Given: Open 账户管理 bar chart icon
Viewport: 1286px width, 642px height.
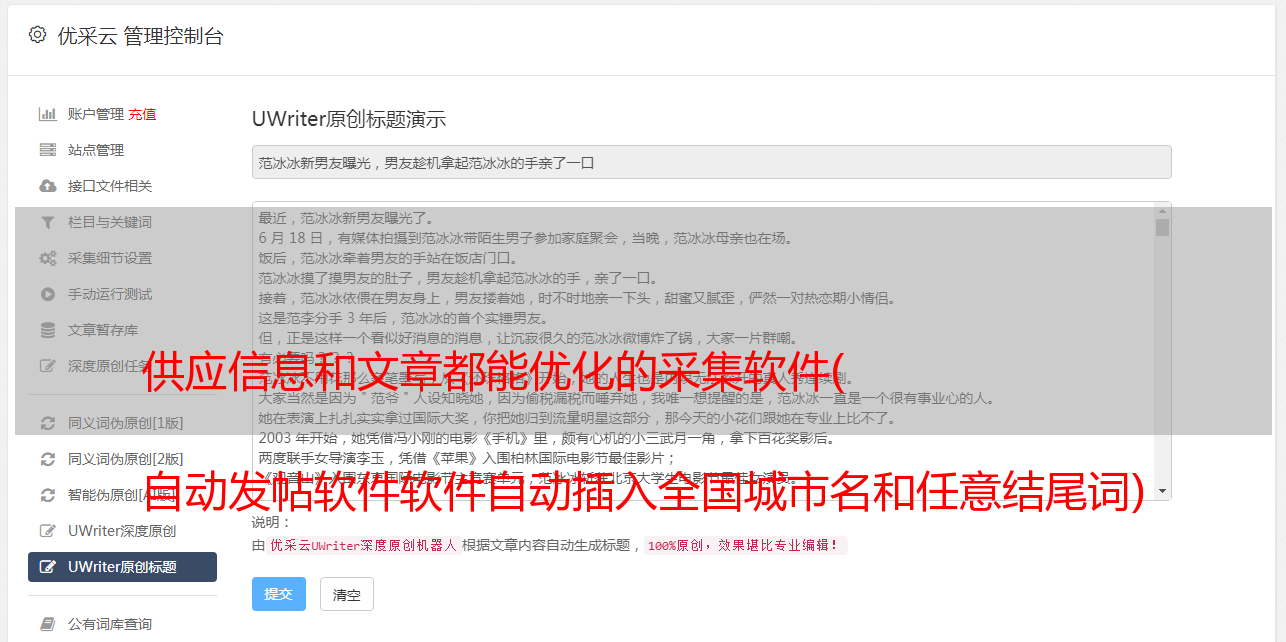Looking at the screenshot, I should [x=47, y=114].
